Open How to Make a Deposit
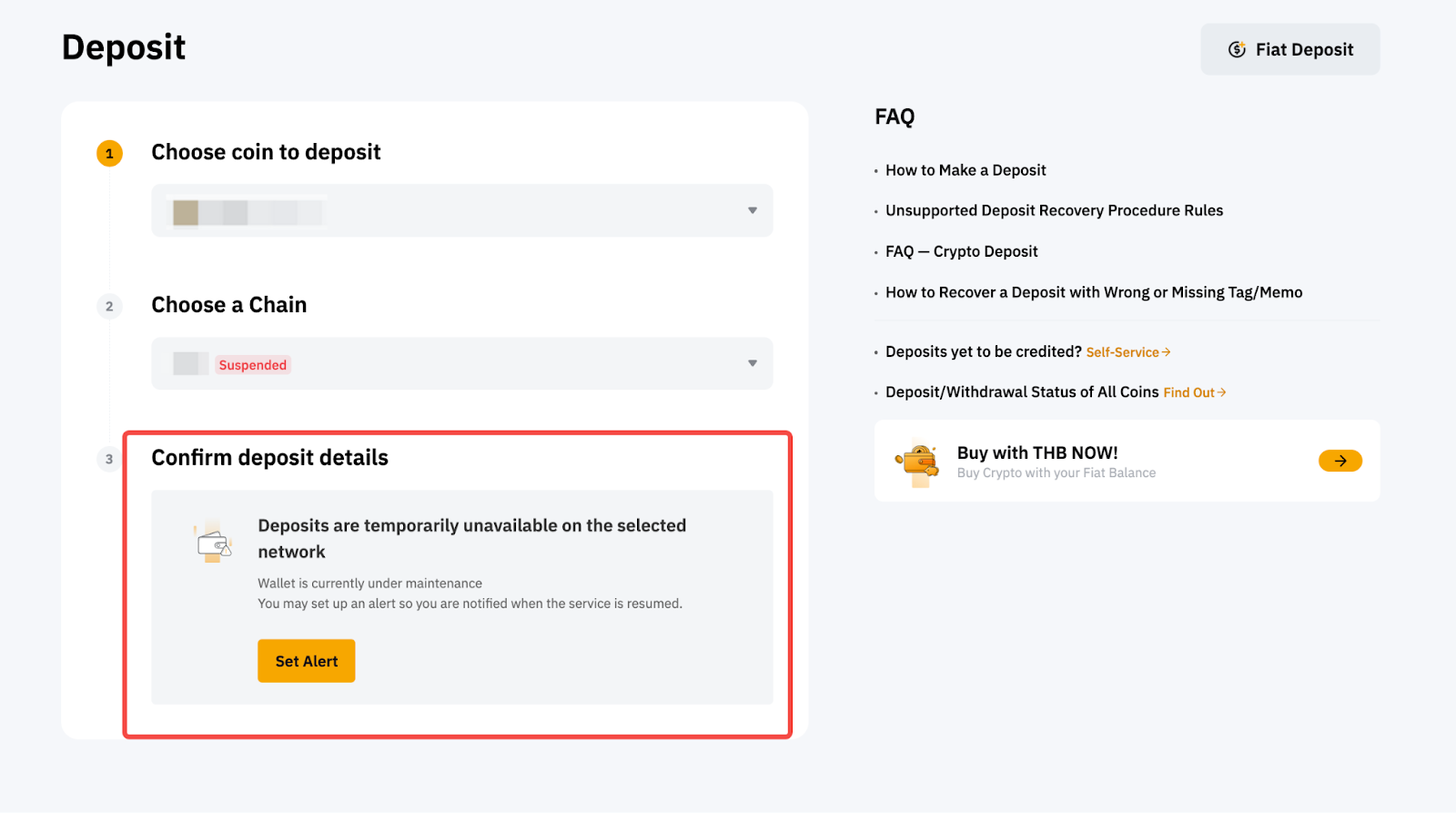 [965, 170]
